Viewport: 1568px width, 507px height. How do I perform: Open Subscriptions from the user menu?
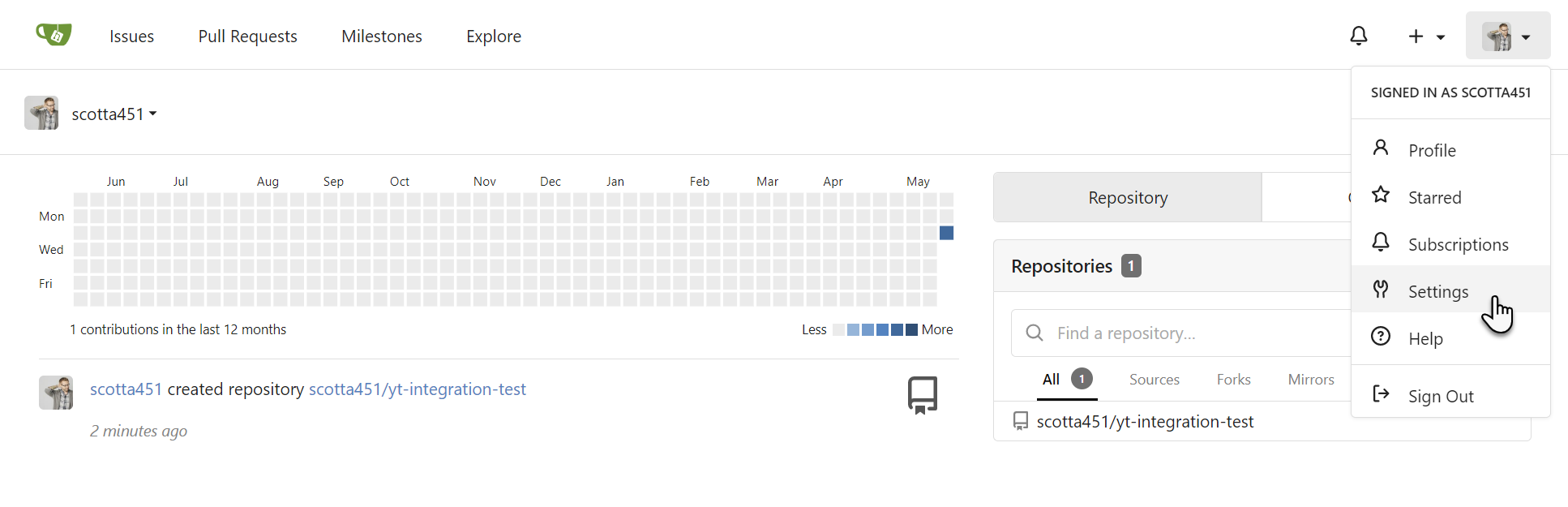click(1457, 245)
